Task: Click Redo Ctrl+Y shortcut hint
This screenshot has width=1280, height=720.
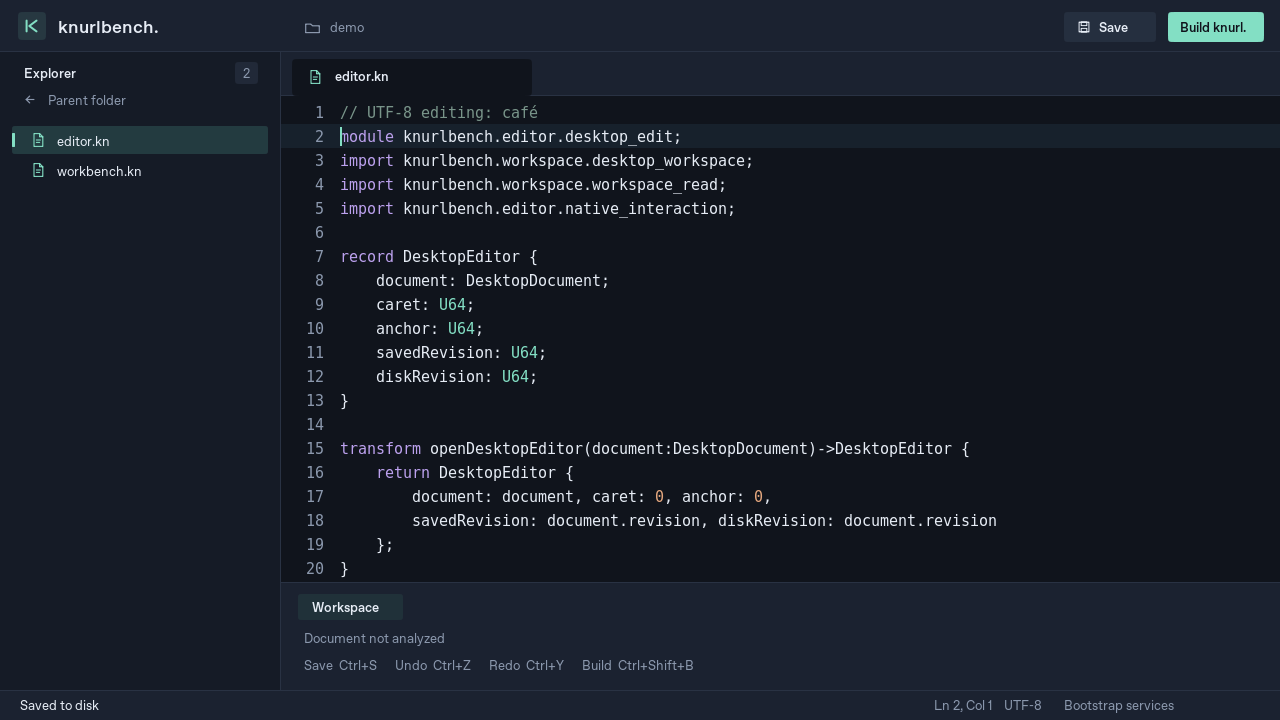Action: tap(526, 665)
